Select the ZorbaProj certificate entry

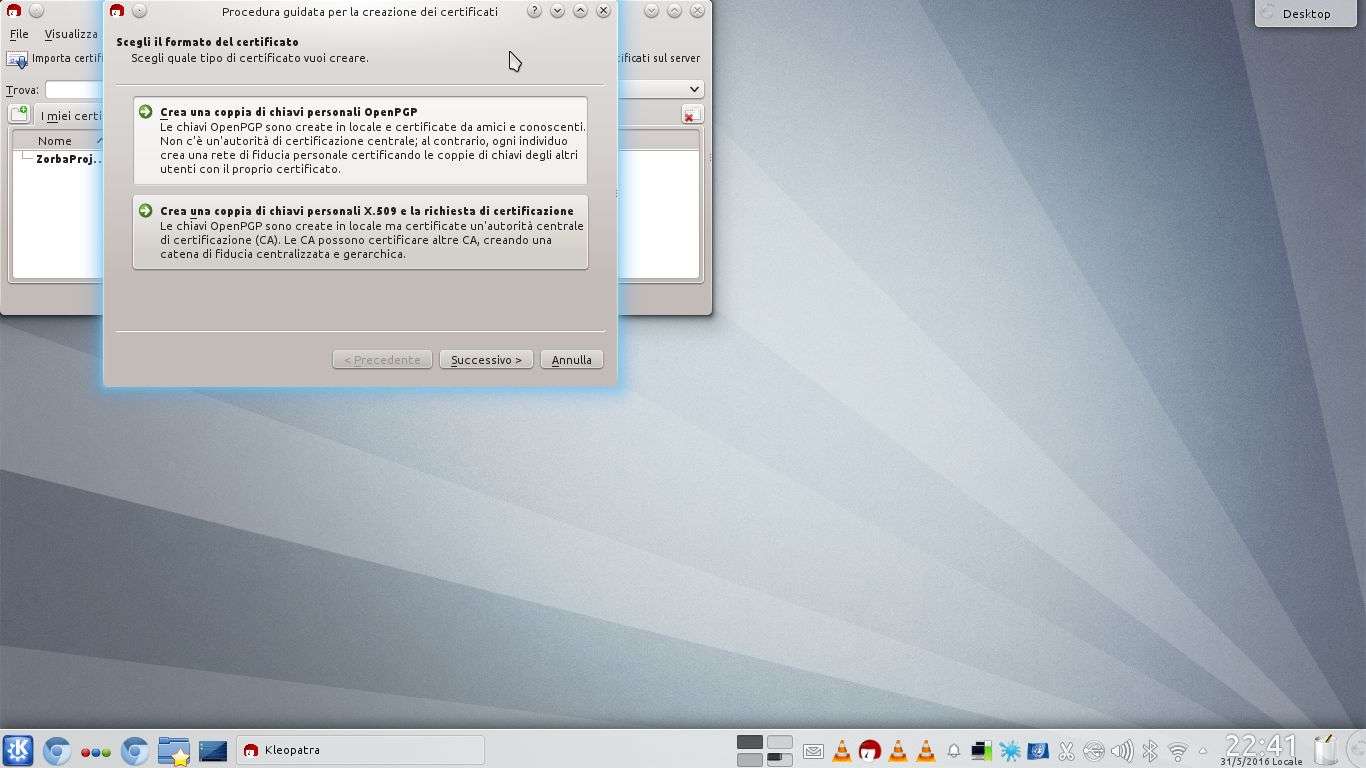tap(68, 159)
